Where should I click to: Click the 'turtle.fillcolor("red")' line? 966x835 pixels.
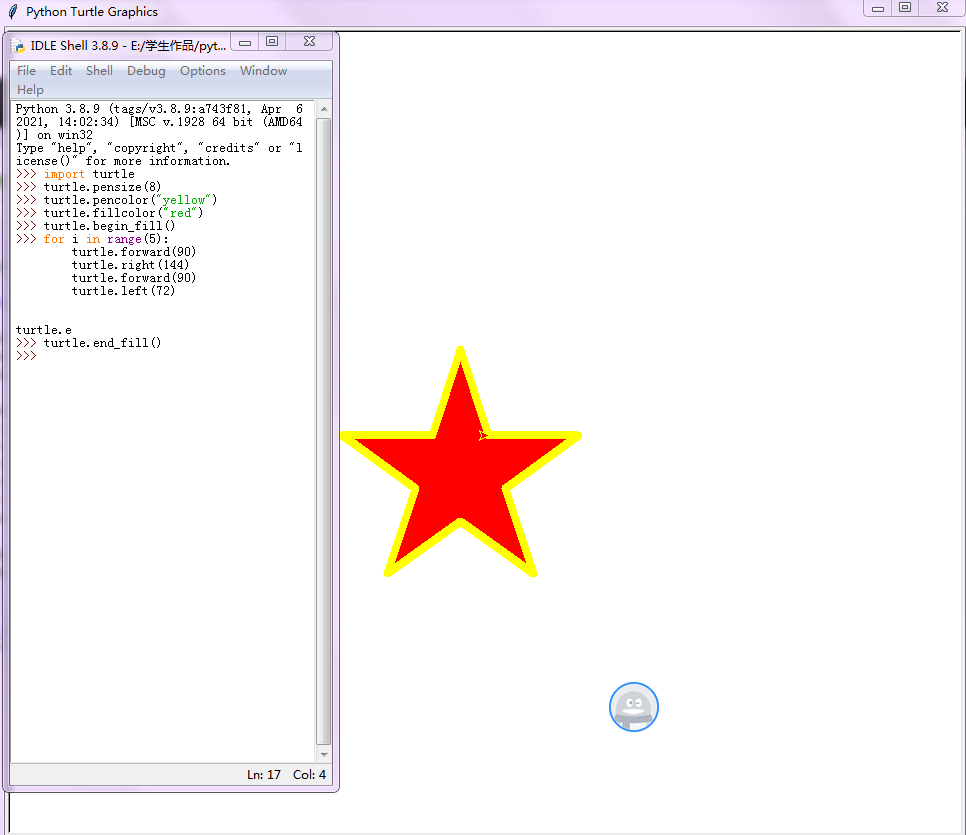point(123,213)
